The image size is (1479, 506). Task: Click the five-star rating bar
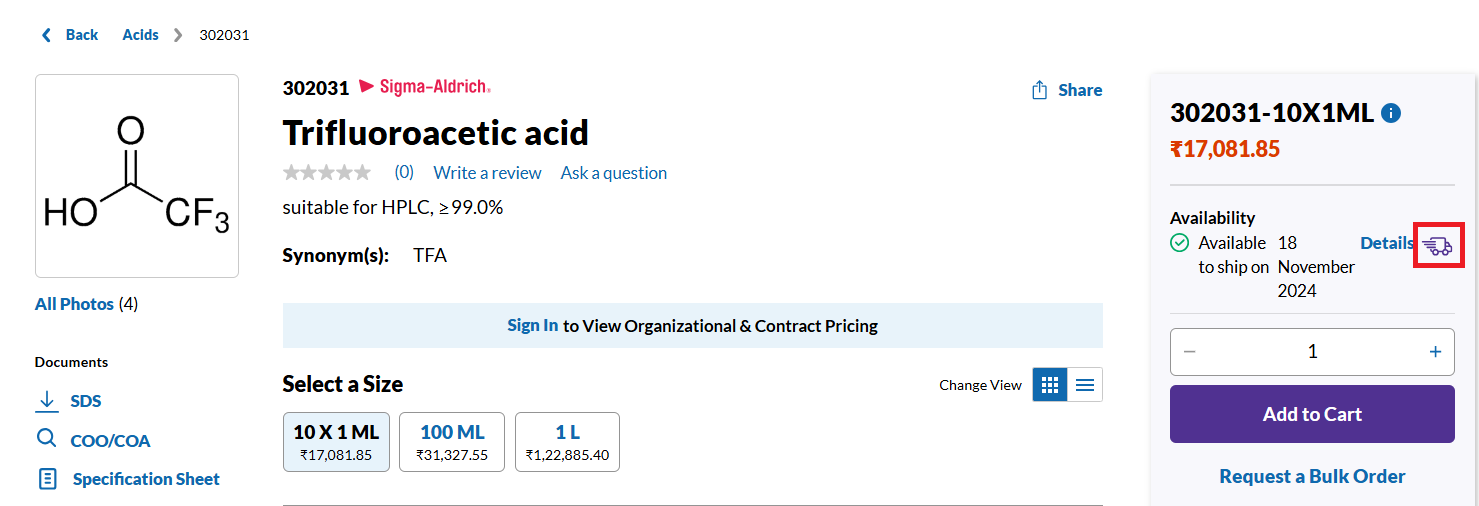point(327,173)
